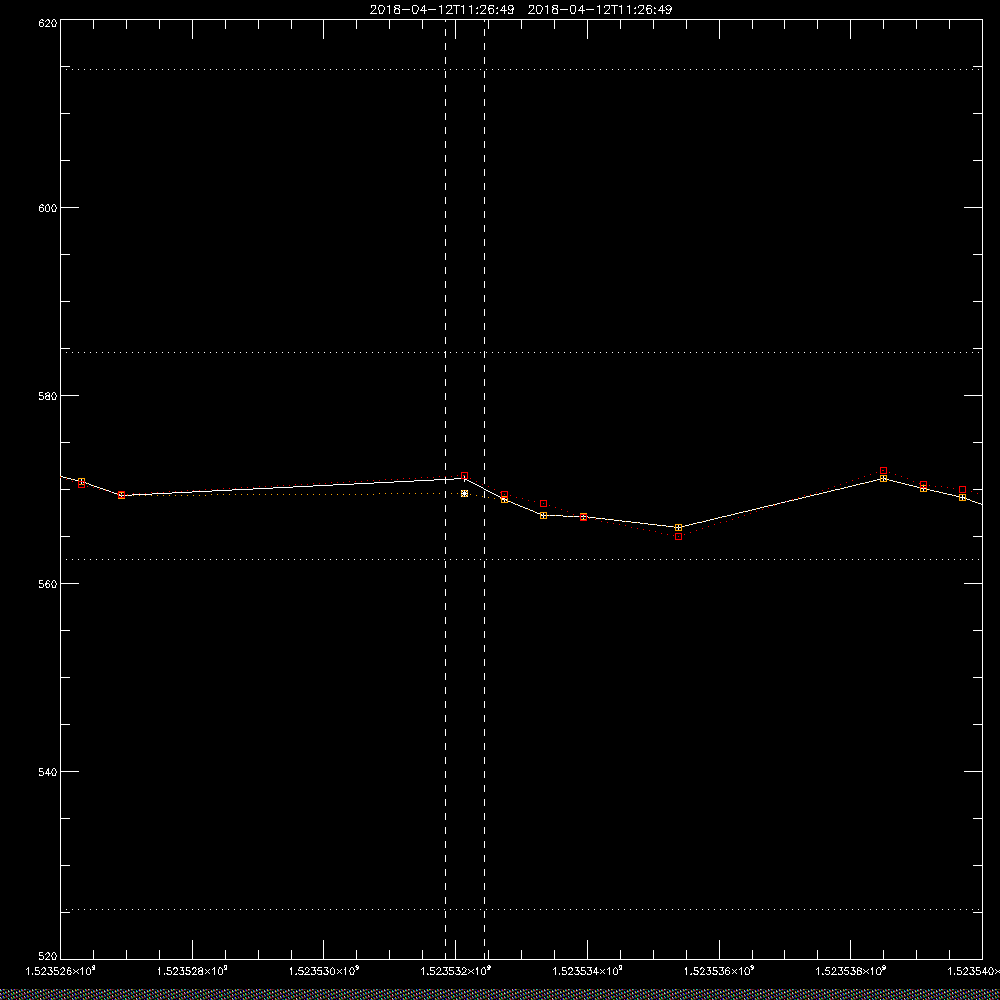This screenshot has width=1000, height=1000.
Task: Pick the red square between the dashed vertical lines
Action: (464, 476)
